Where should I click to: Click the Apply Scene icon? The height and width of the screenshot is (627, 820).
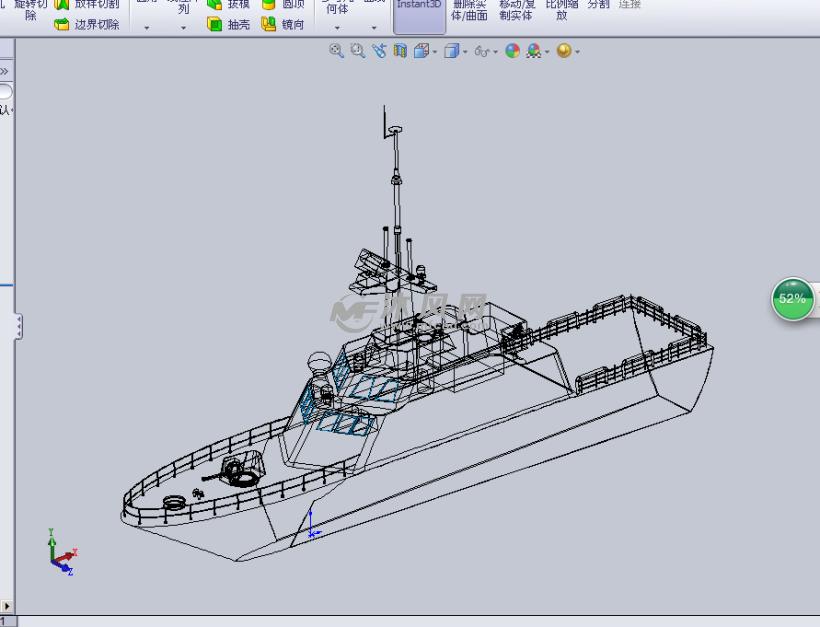click(x=534, y=51)
